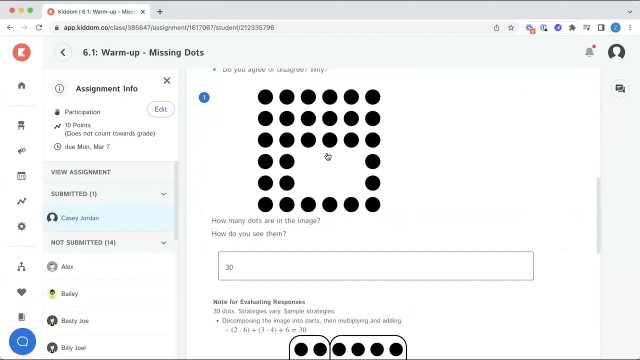The width and height of the screenshot is (640, 360).
Task: Open the Chrome three-dot menu
Action: point(630,28)
